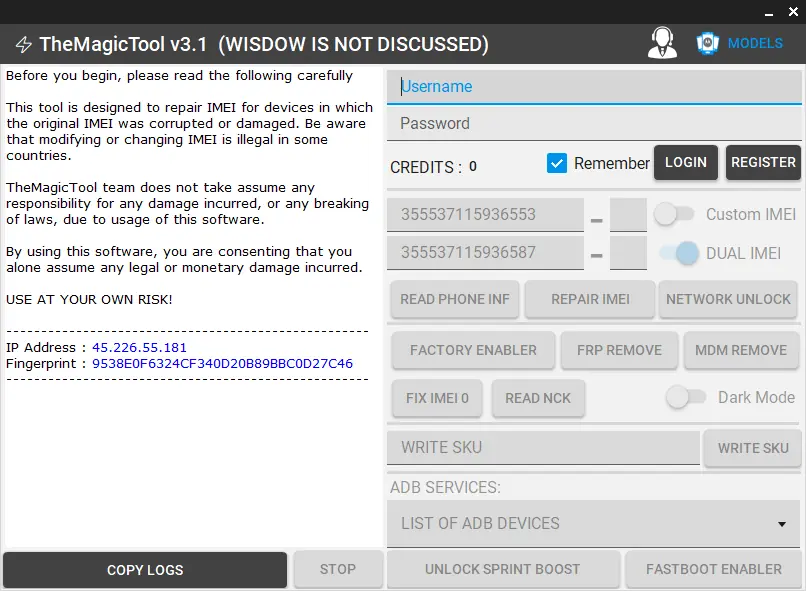This screenshot has height=591, width=806.
Task: Minimize TheMagicTool window
Action: [769, 13]
